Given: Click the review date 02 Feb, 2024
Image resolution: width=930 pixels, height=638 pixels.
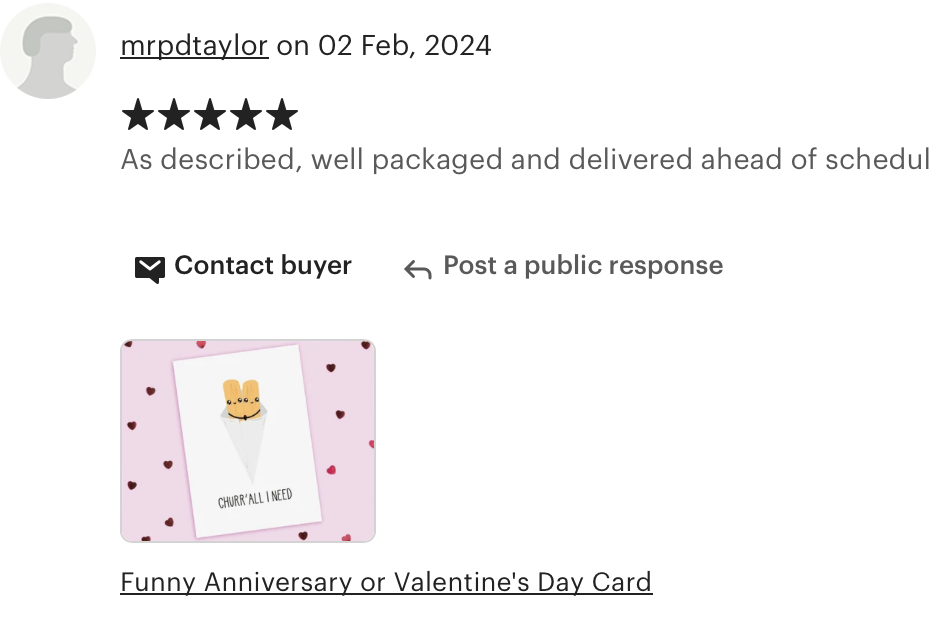Looking at the screenshot, I should pos(405,46).
